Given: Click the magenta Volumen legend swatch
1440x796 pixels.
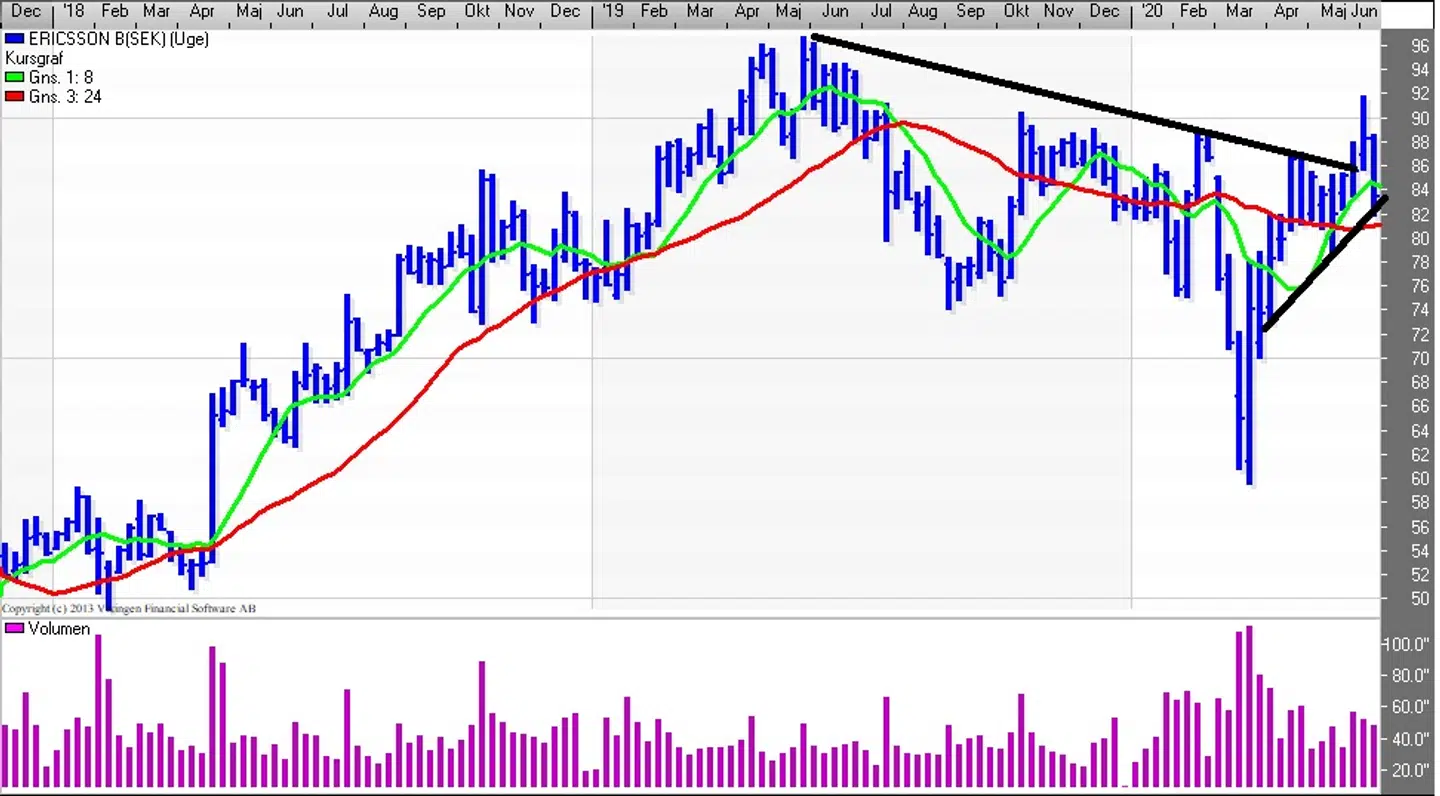Looking at the screenshot, I should pyautogui.click(x=14, y=629).
